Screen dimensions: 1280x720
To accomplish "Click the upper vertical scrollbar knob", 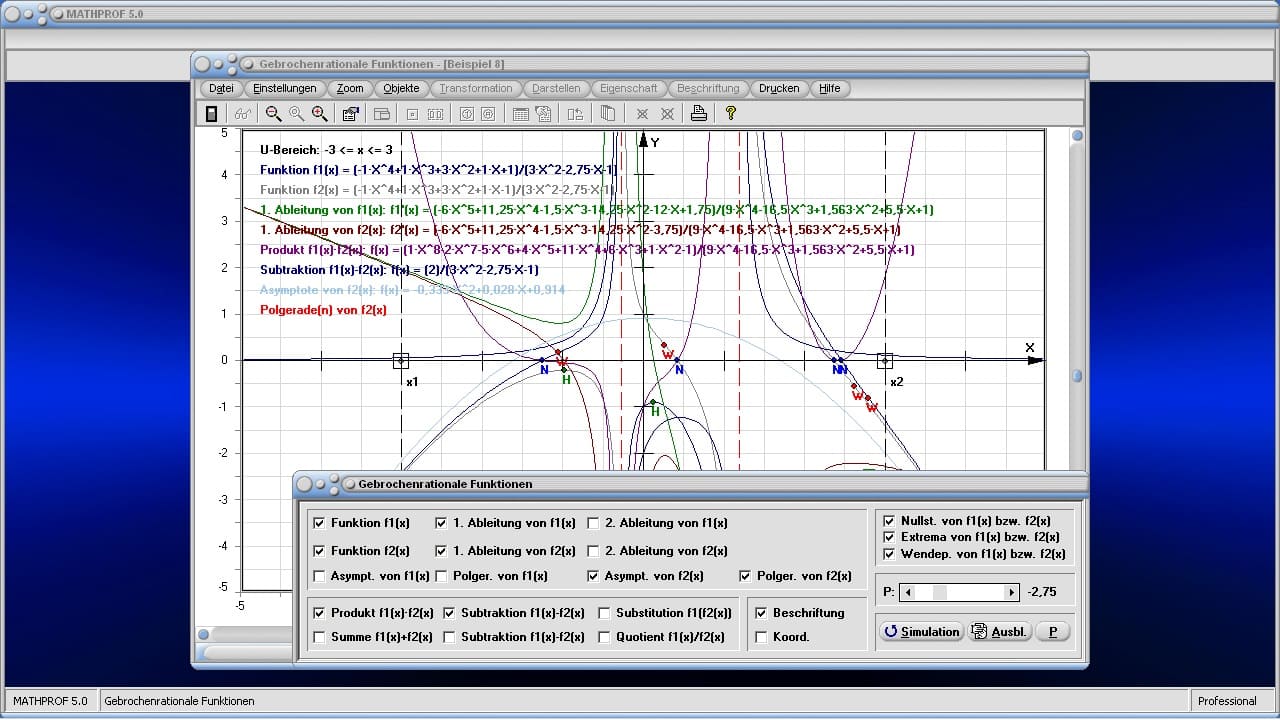I will tap(1077, 136).
